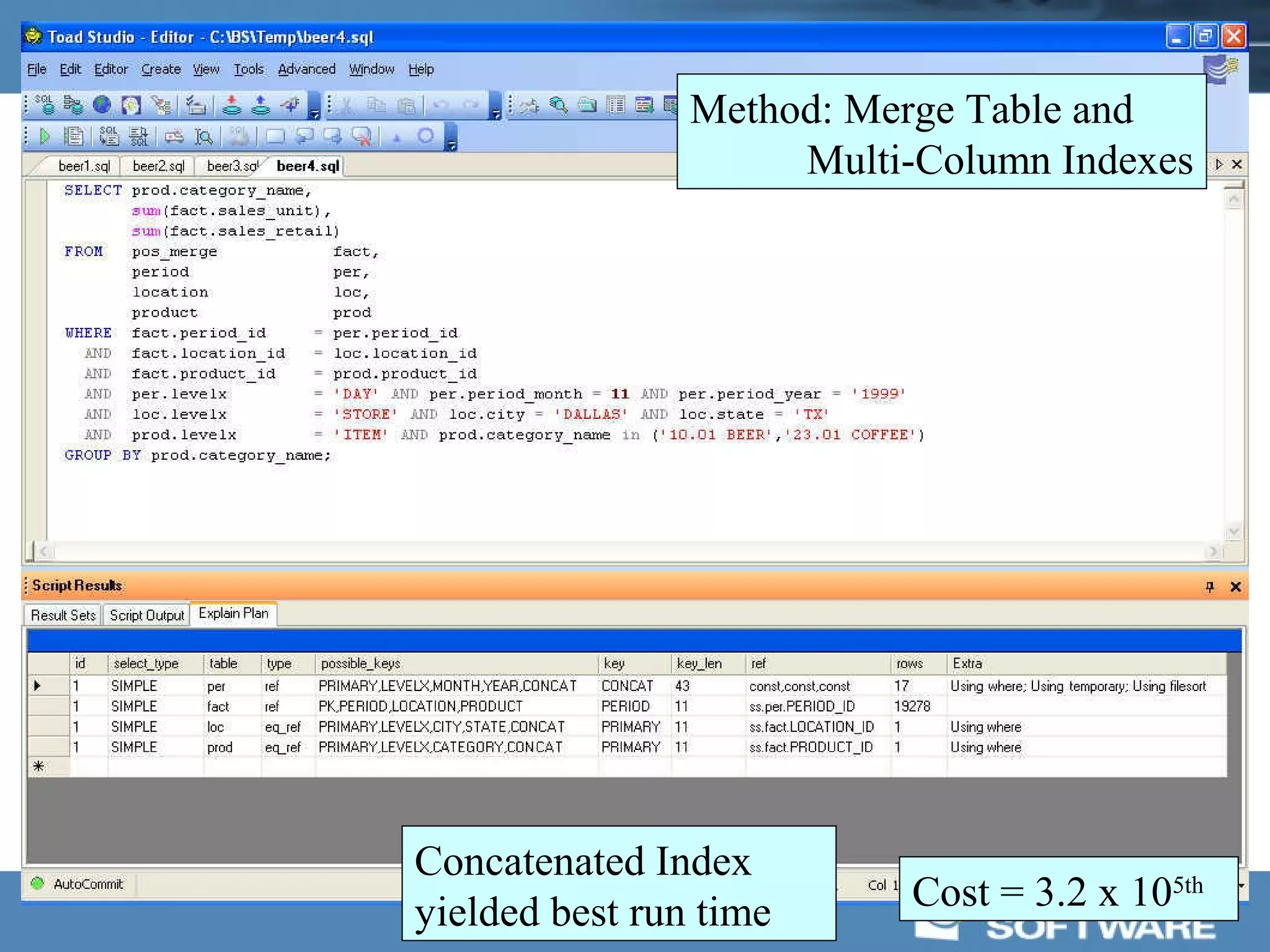Viewport: 1270px width, 952px height.
Task: Switch to the beer1.sql tab
Action: point(84,166)
